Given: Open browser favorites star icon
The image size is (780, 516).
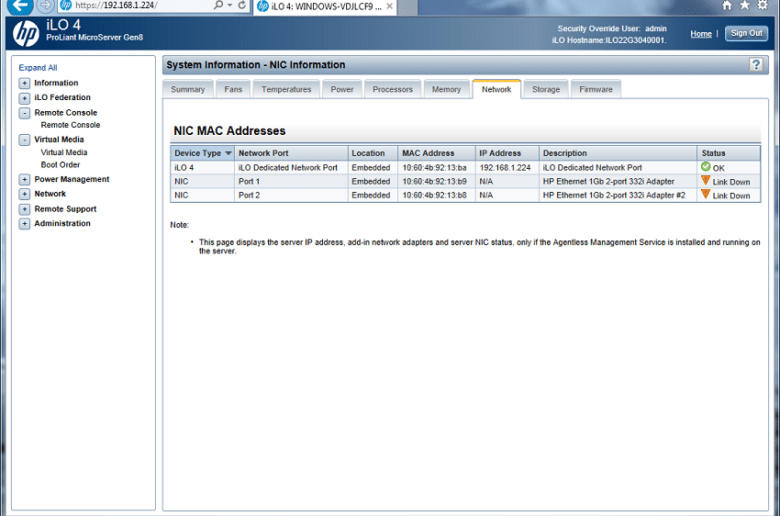Looking at the screenshot, I should click(745, 5).
